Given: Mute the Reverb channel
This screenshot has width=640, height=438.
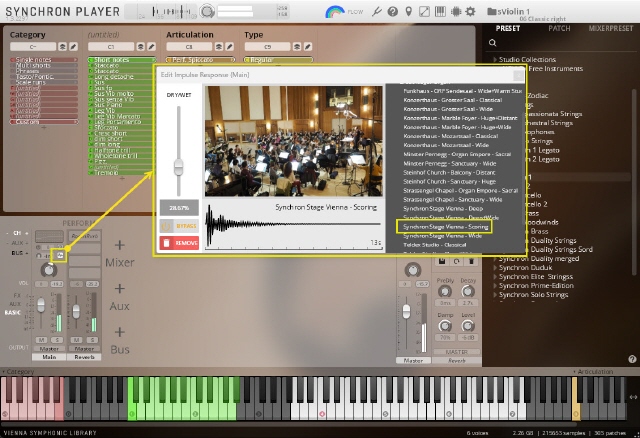Looking at the screenshot, I should tap(76, 340).
